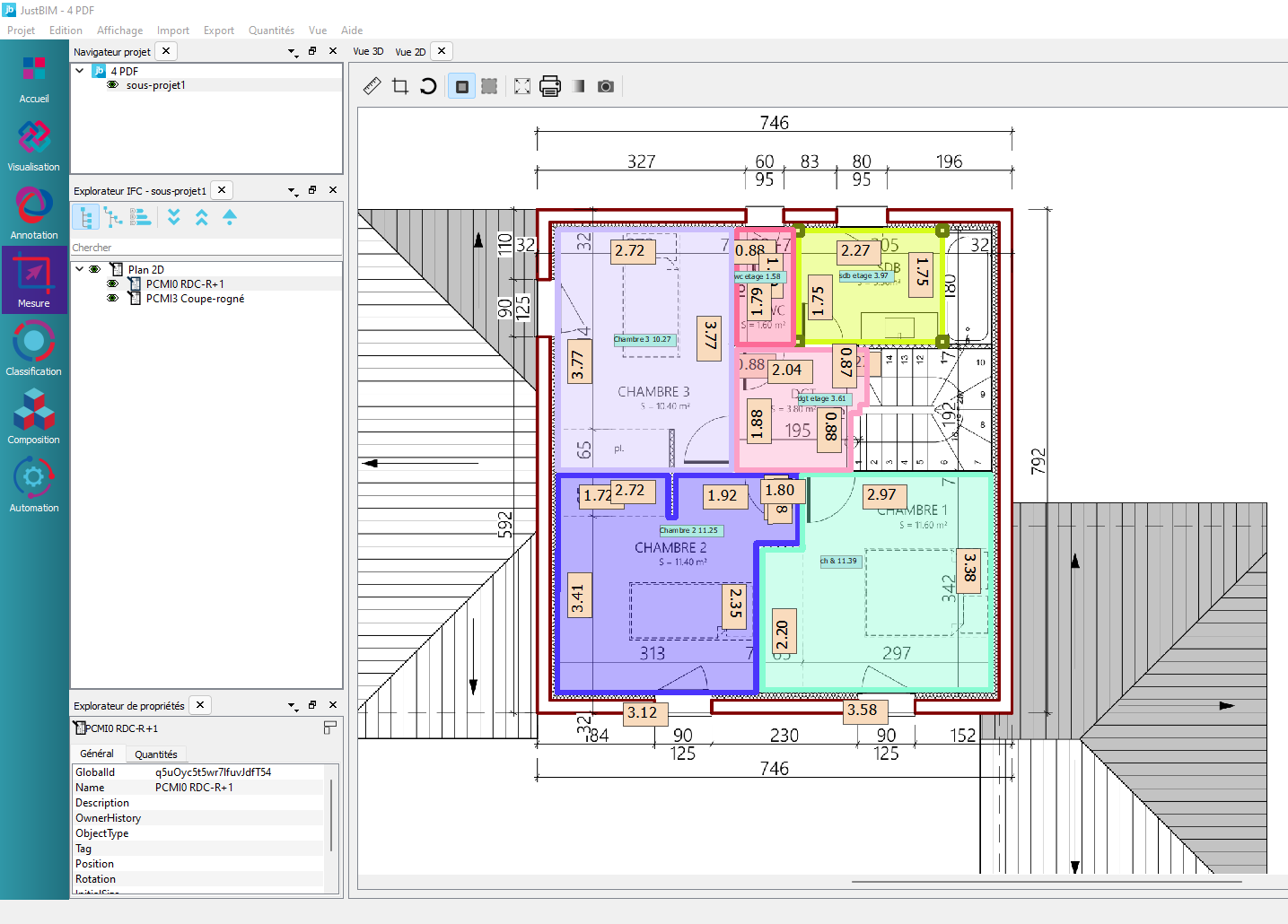Open the Annotation module in the sidebar
The image size is (1288, 924).
pyautogui.click(x=34, y=213)
